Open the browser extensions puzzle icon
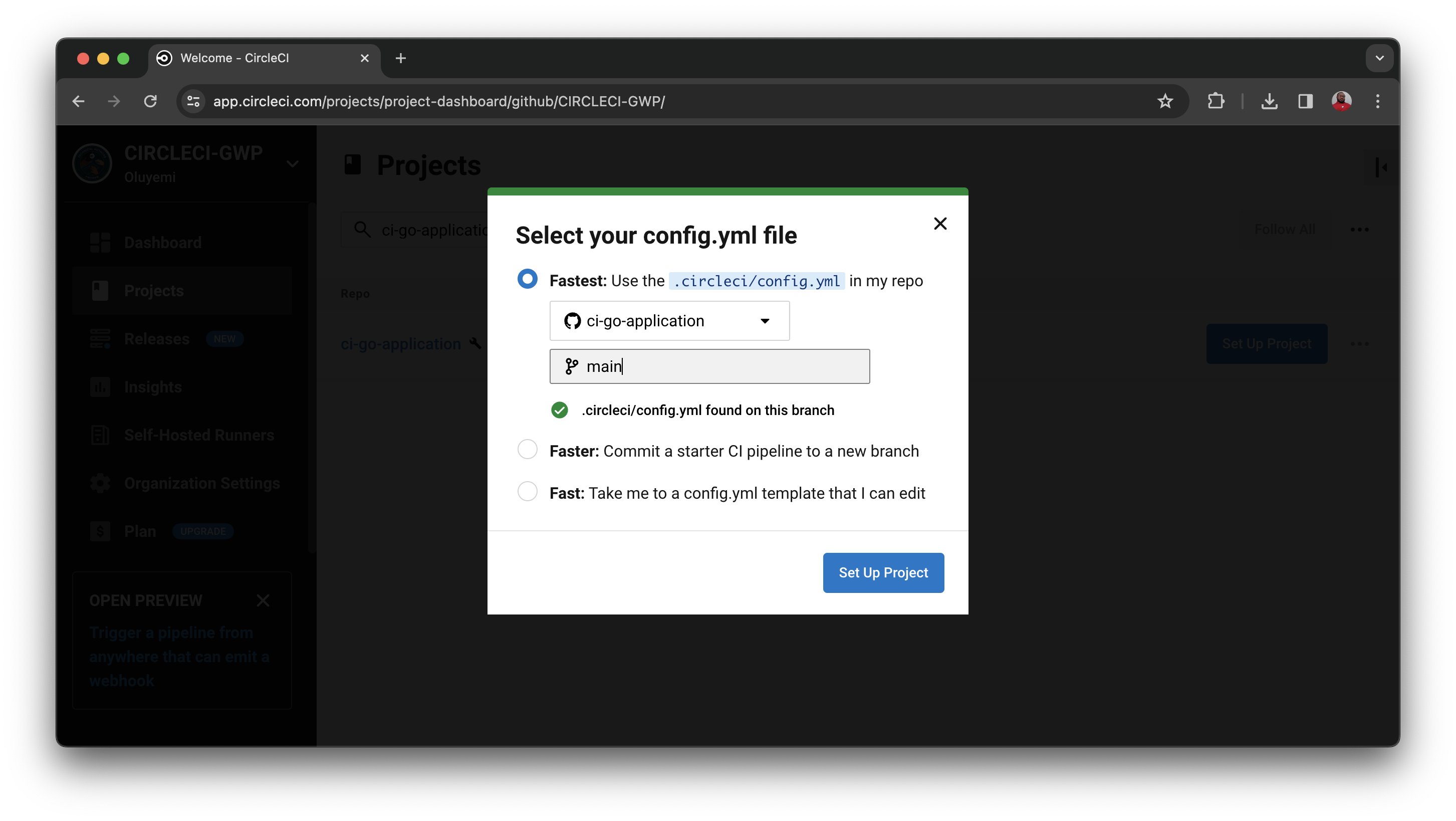 click(x=1215, y=101)
